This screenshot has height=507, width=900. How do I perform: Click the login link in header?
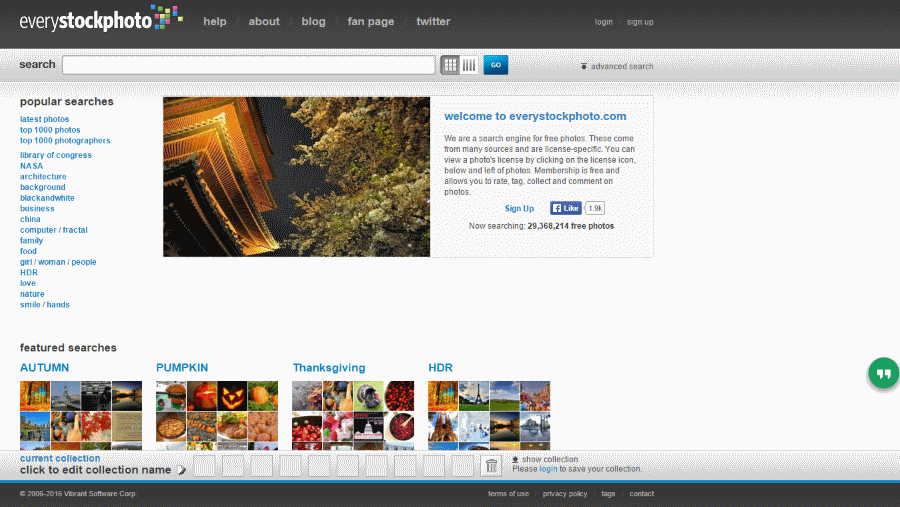[603, 22]
